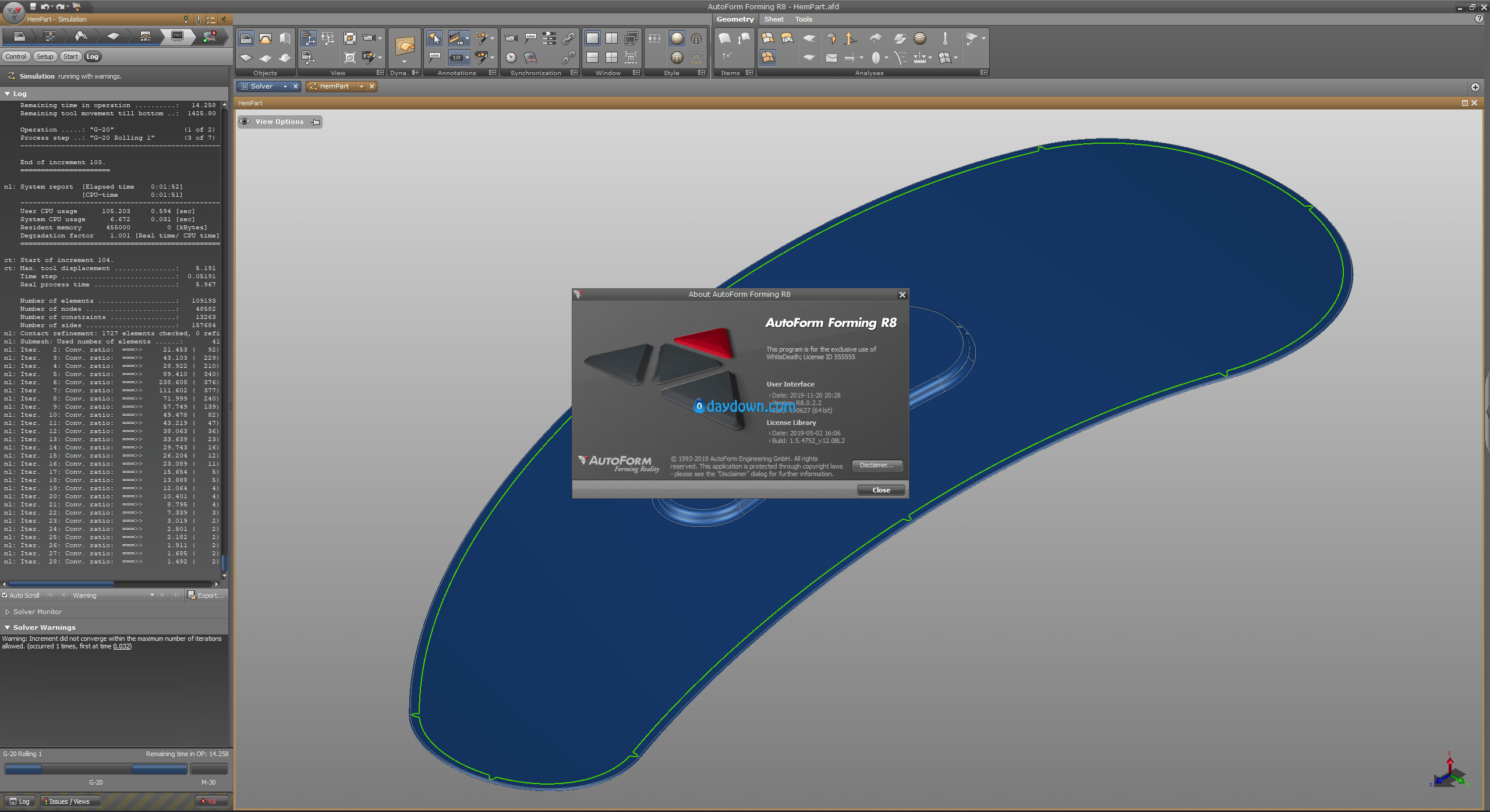
Task: Click the envelope icon in Analyses group
Action: click(x=831, y=58)
